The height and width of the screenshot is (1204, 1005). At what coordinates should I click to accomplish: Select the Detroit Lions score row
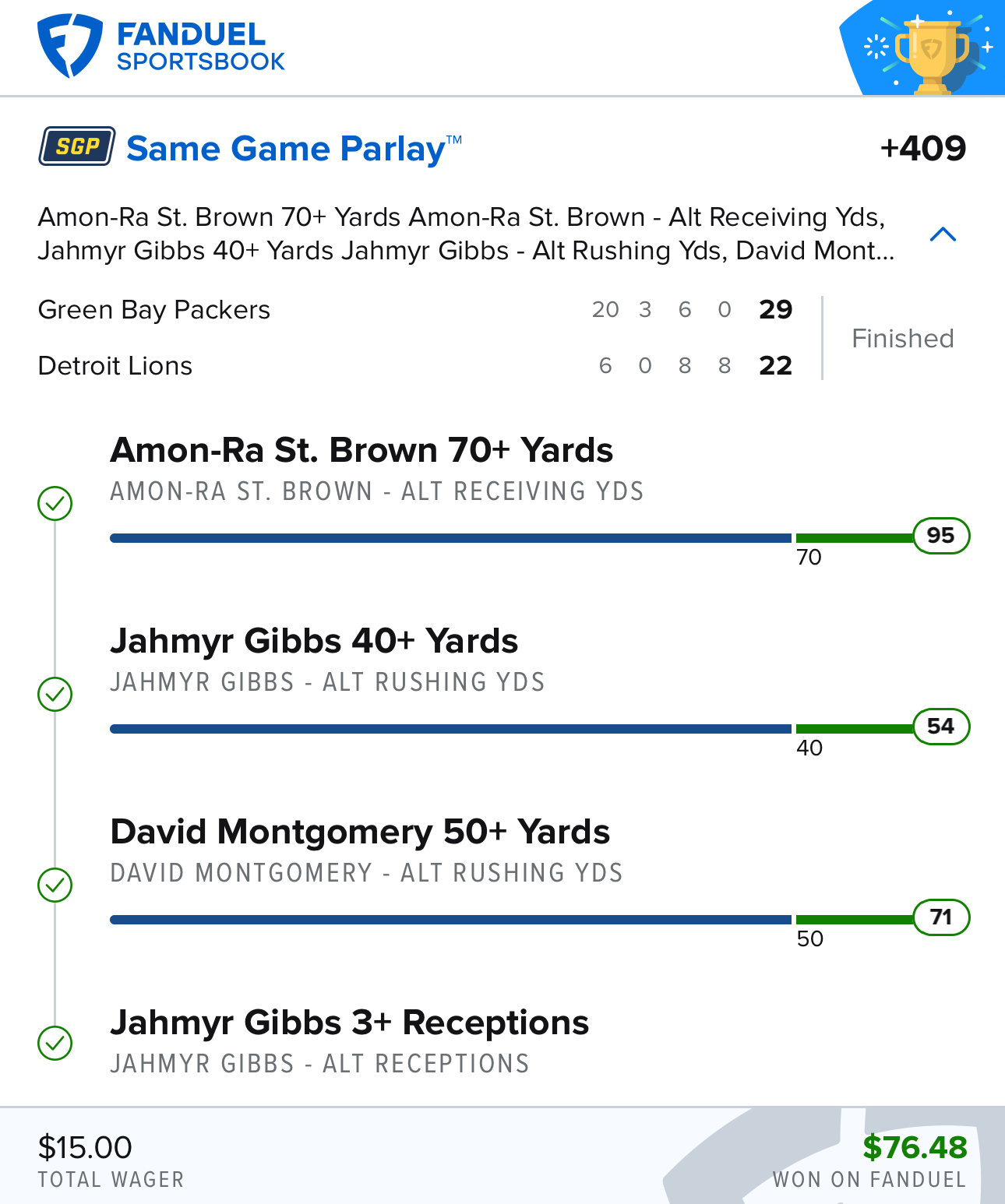(415, 366)
